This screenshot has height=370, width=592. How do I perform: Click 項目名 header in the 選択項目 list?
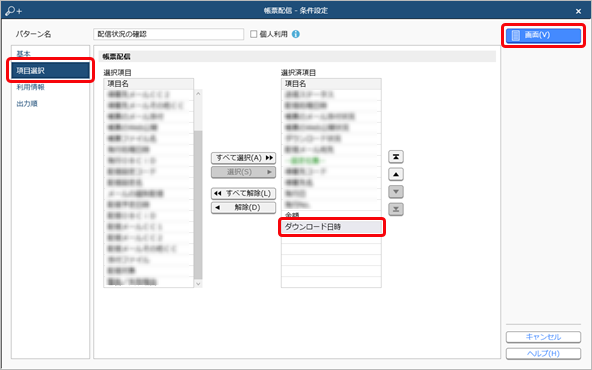[x=149, y=84]
